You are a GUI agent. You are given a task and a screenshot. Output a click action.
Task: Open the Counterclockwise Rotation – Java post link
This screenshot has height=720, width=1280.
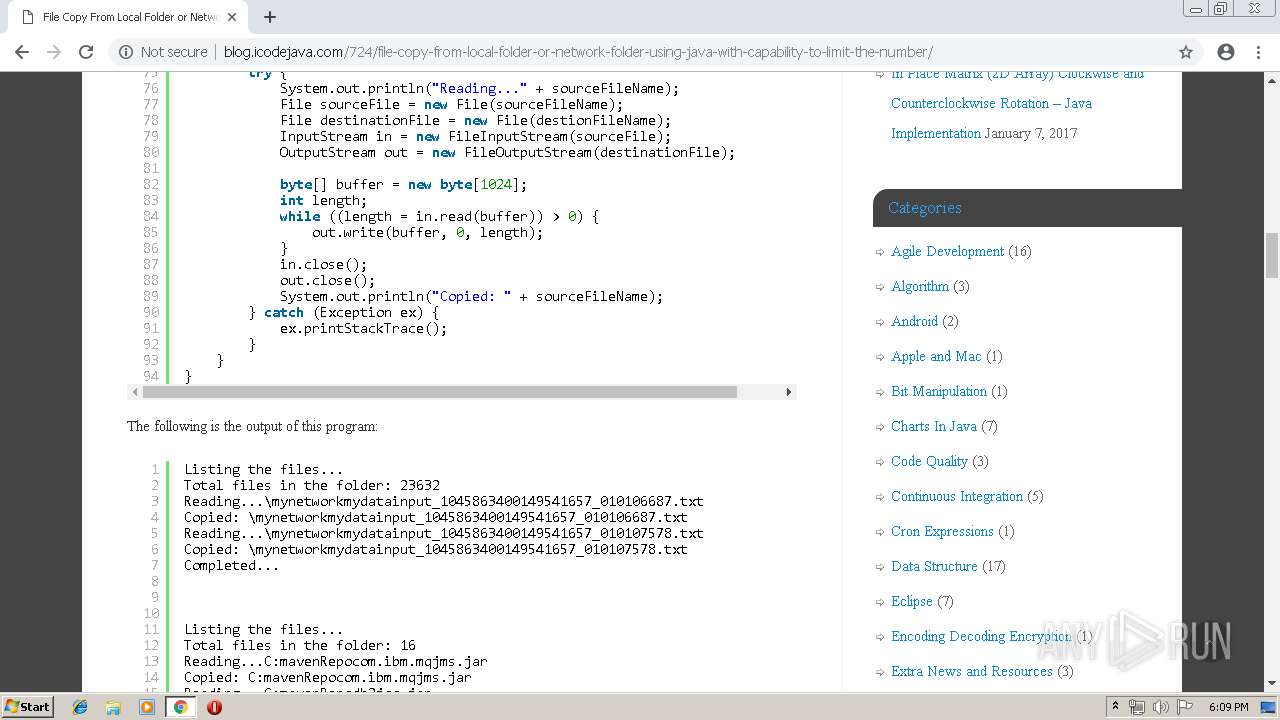pyautogui.click(x=991, y=103)
